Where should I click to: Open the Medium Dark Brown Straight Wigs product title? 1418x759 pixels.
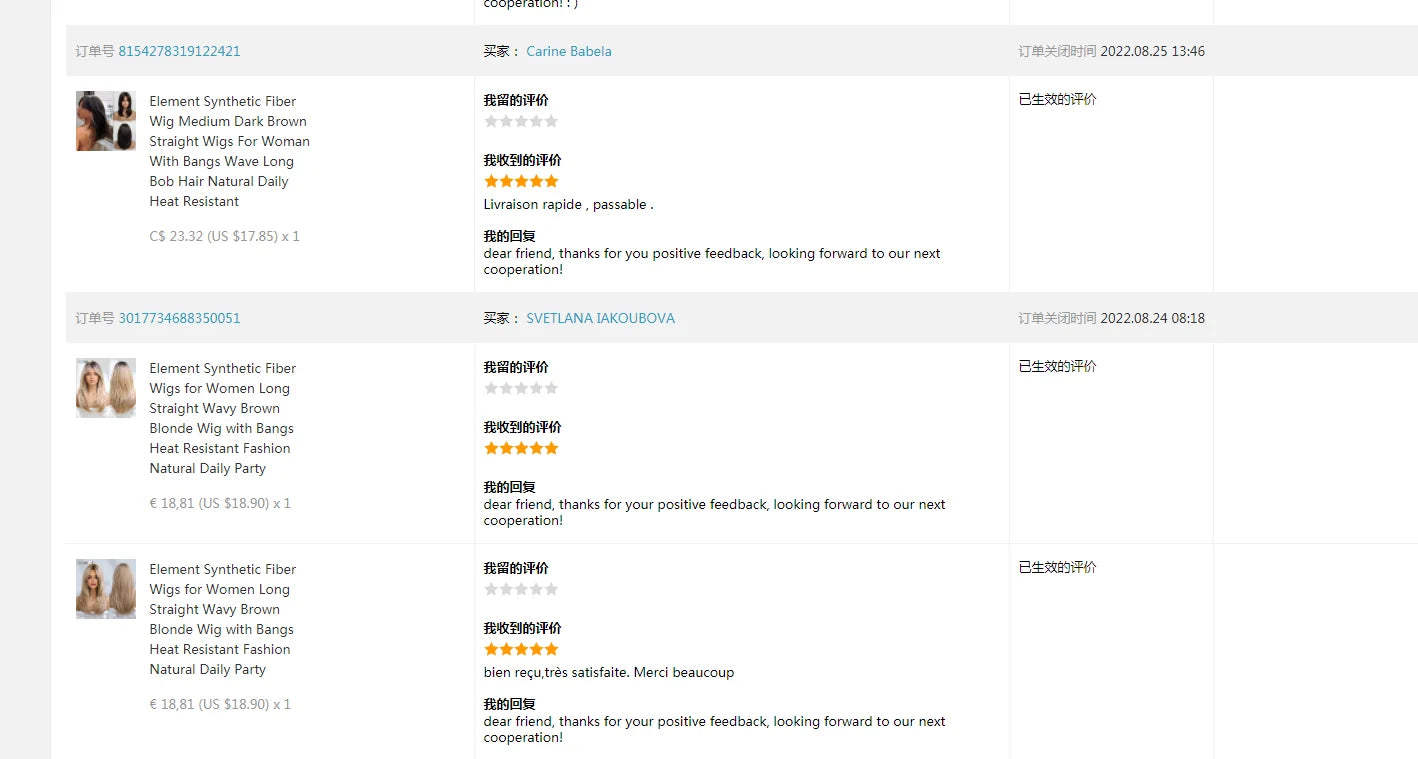[230, 151]
